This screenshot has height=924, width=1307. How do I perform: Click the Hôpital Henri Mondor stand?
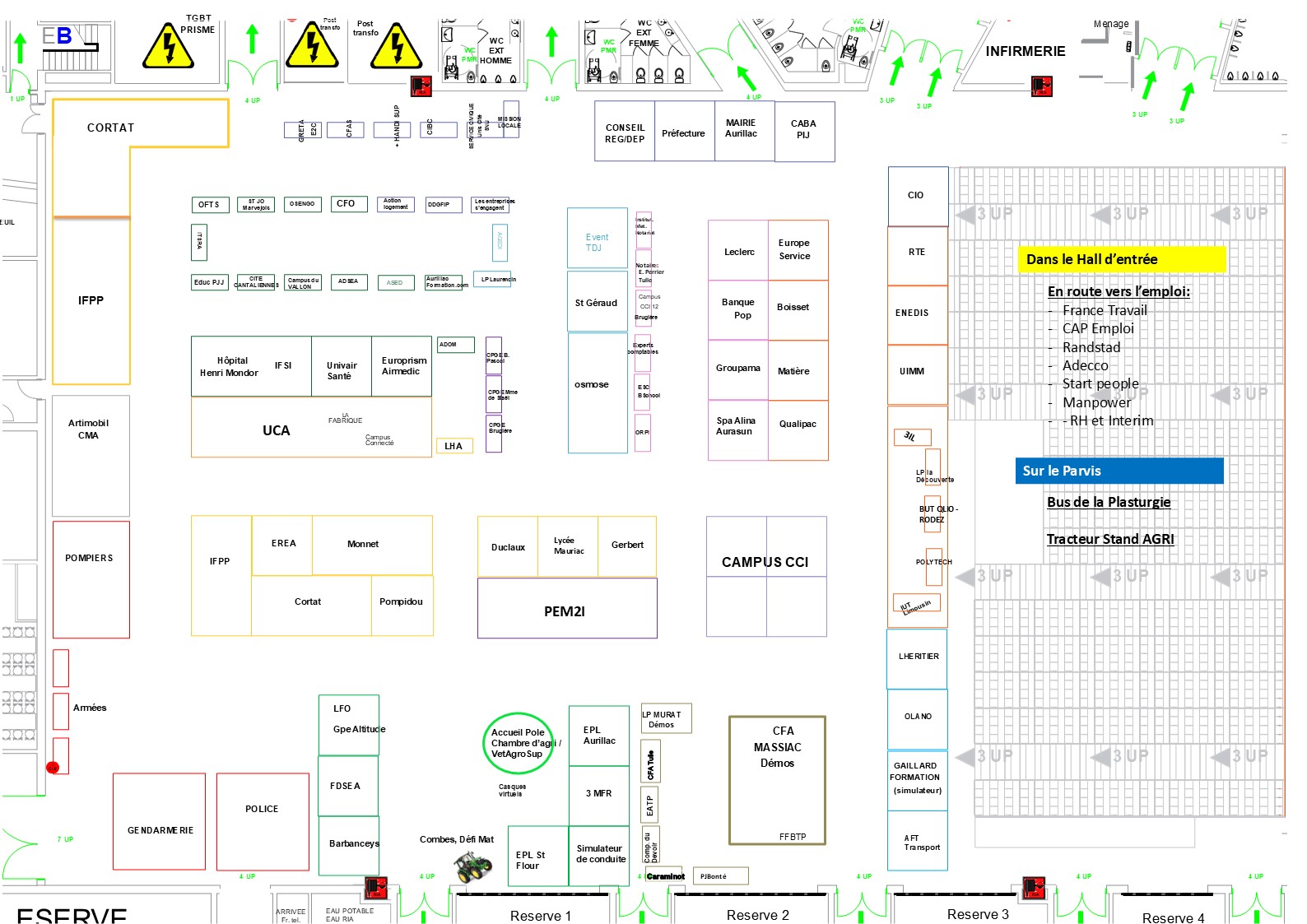coord(251,366)
